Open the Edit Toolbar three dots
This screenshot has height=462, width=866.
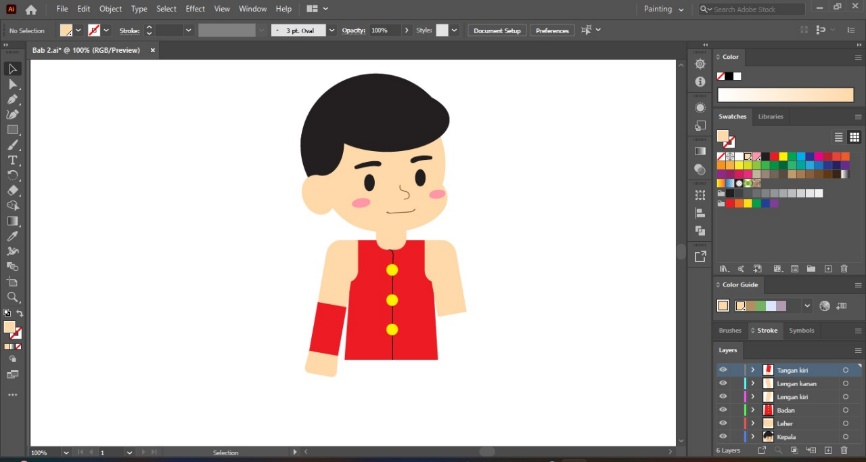click(x=12, y=395)
